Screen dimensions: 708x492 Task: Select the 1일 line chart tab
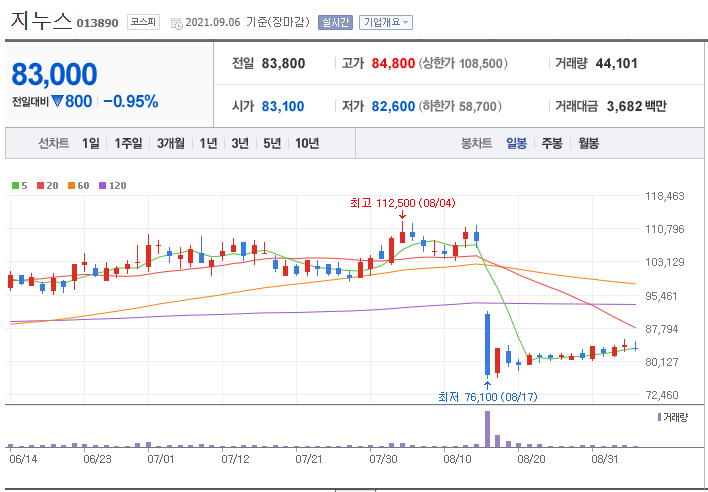click(x=91, y=144)
